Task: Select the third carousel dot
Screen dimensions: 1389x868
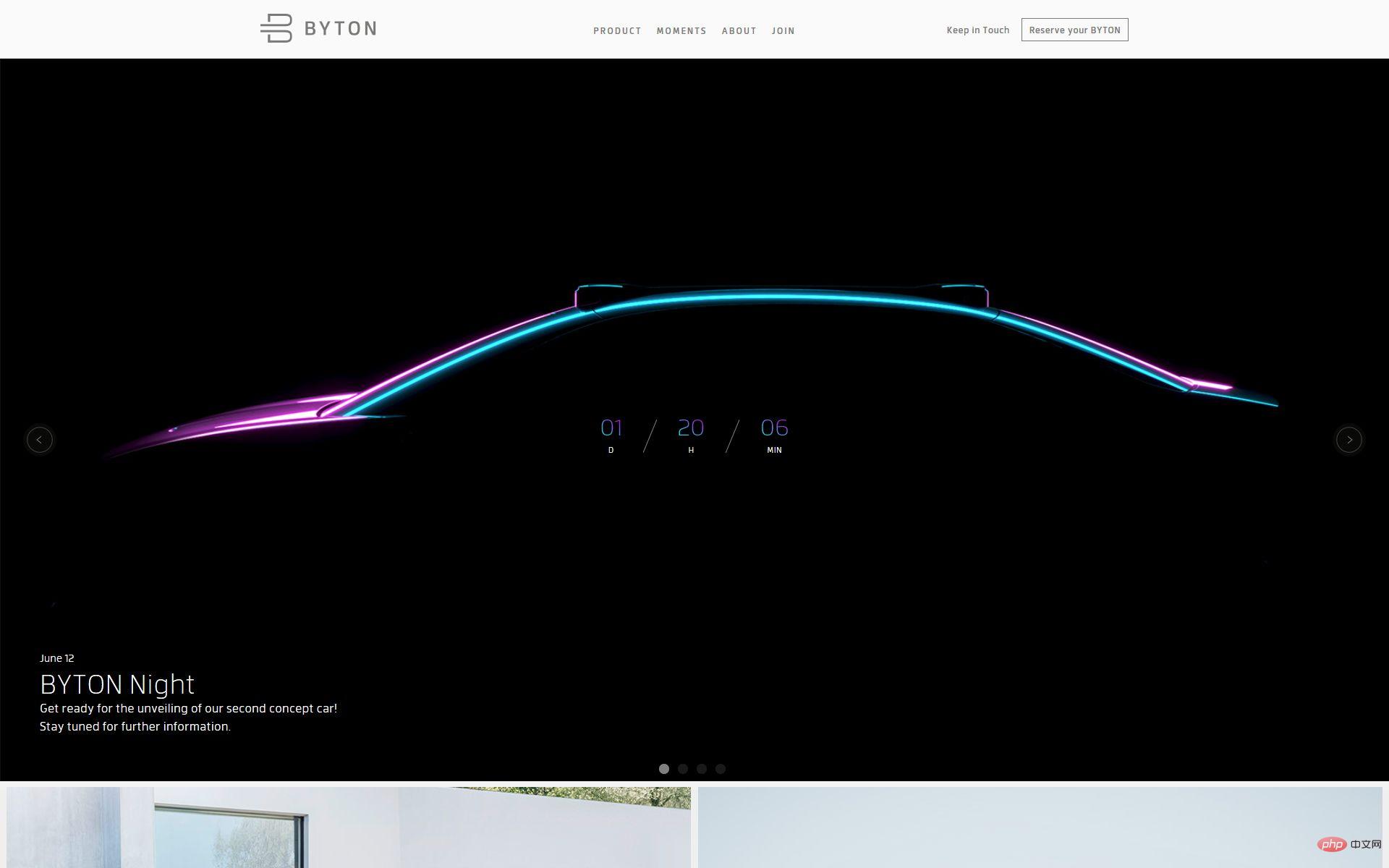Action: pos(702,769)
